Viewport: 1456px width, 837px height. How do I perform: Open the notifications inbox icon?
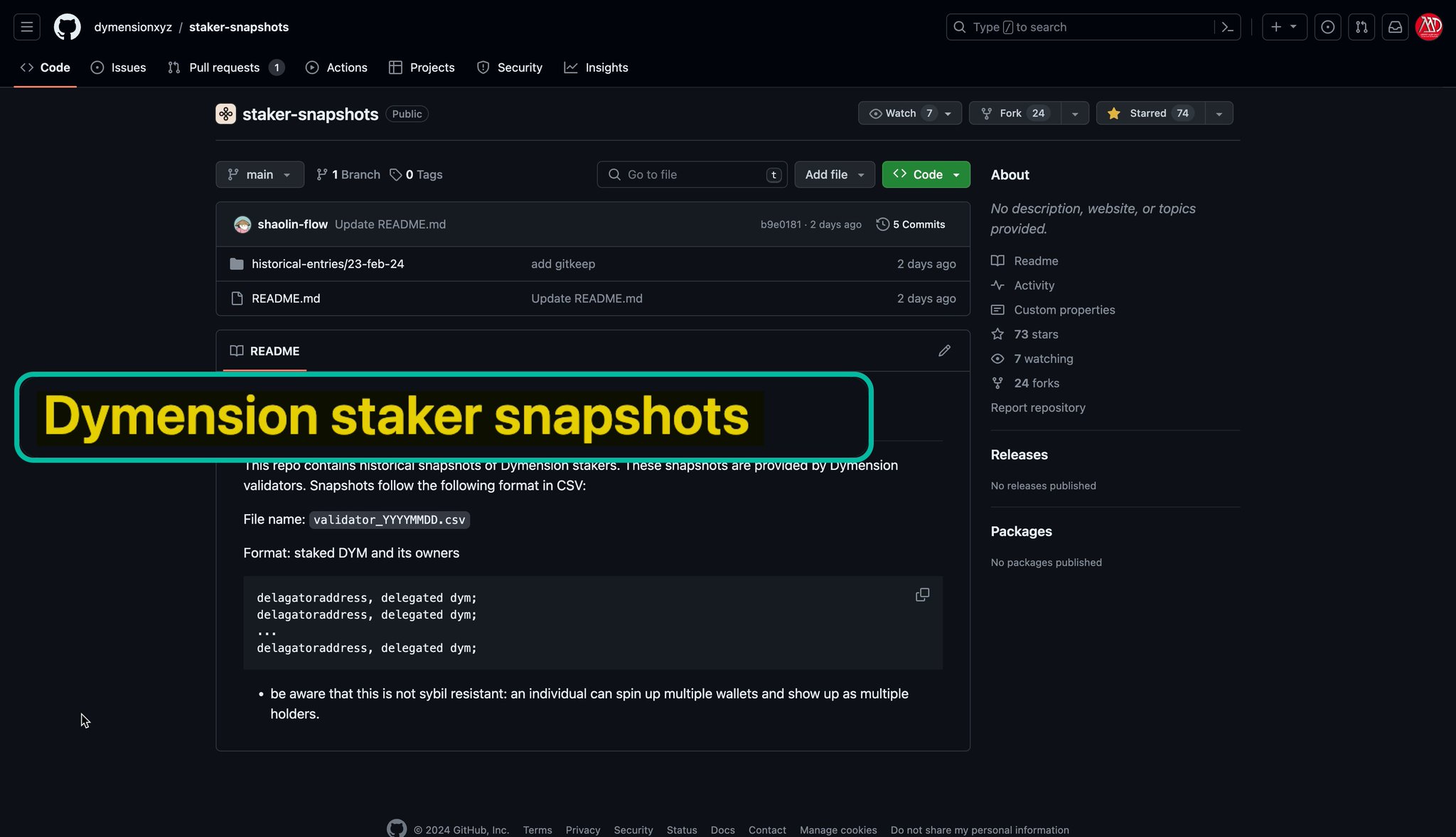tap(1396, 27)
